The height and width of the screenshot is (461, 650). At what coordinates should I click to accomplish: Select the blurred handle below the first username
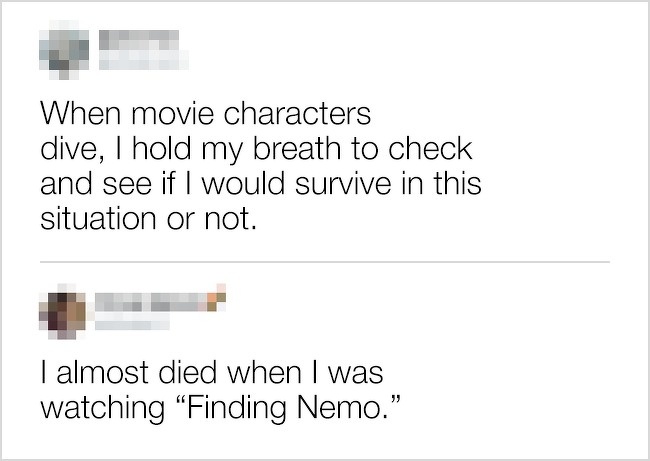click(x=143, y=60)
